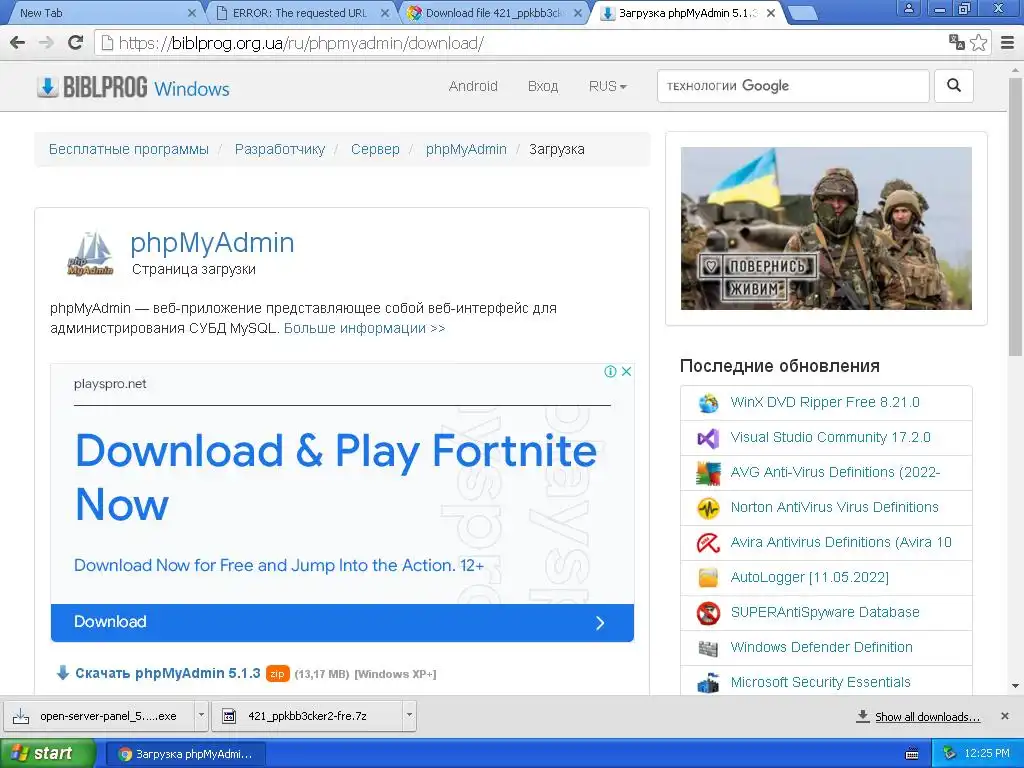Click Больше информации link
This screenshot has height=768, width=1024.
click(364, 328)
